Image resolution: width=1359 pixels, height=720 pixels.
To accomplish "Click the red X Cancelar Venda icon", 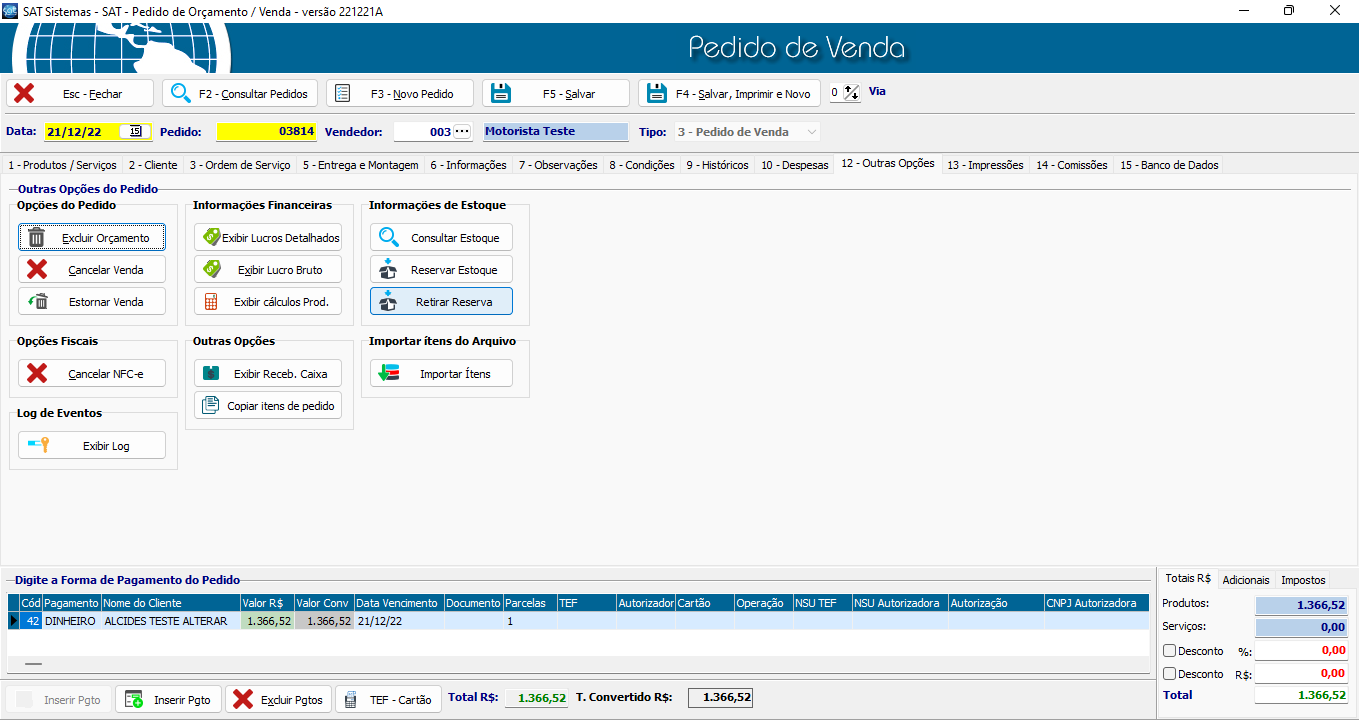I will [37, 270].
